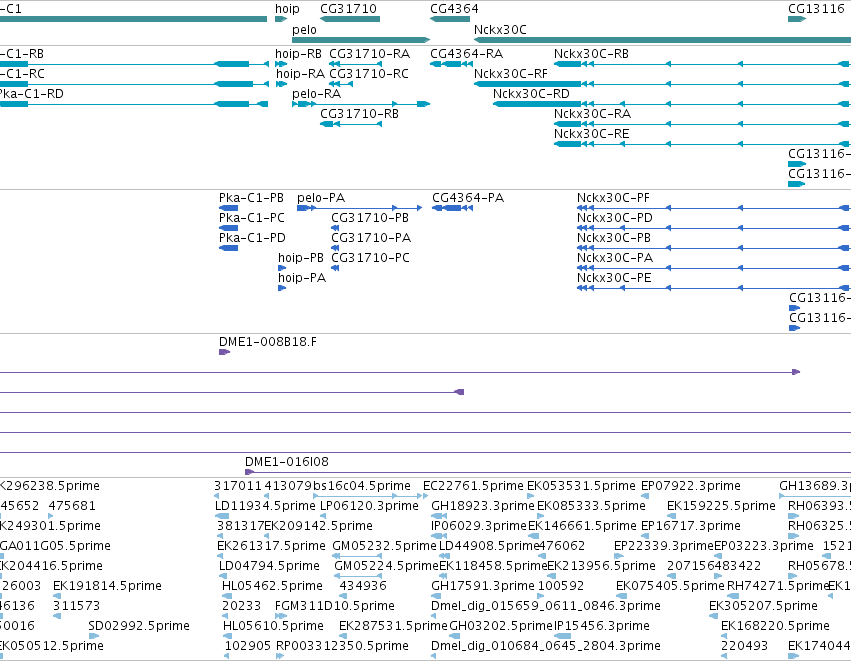Click the Pka-C1-PC protein label
This screenshot has width=851, height=661.
(x=252, y=218)
